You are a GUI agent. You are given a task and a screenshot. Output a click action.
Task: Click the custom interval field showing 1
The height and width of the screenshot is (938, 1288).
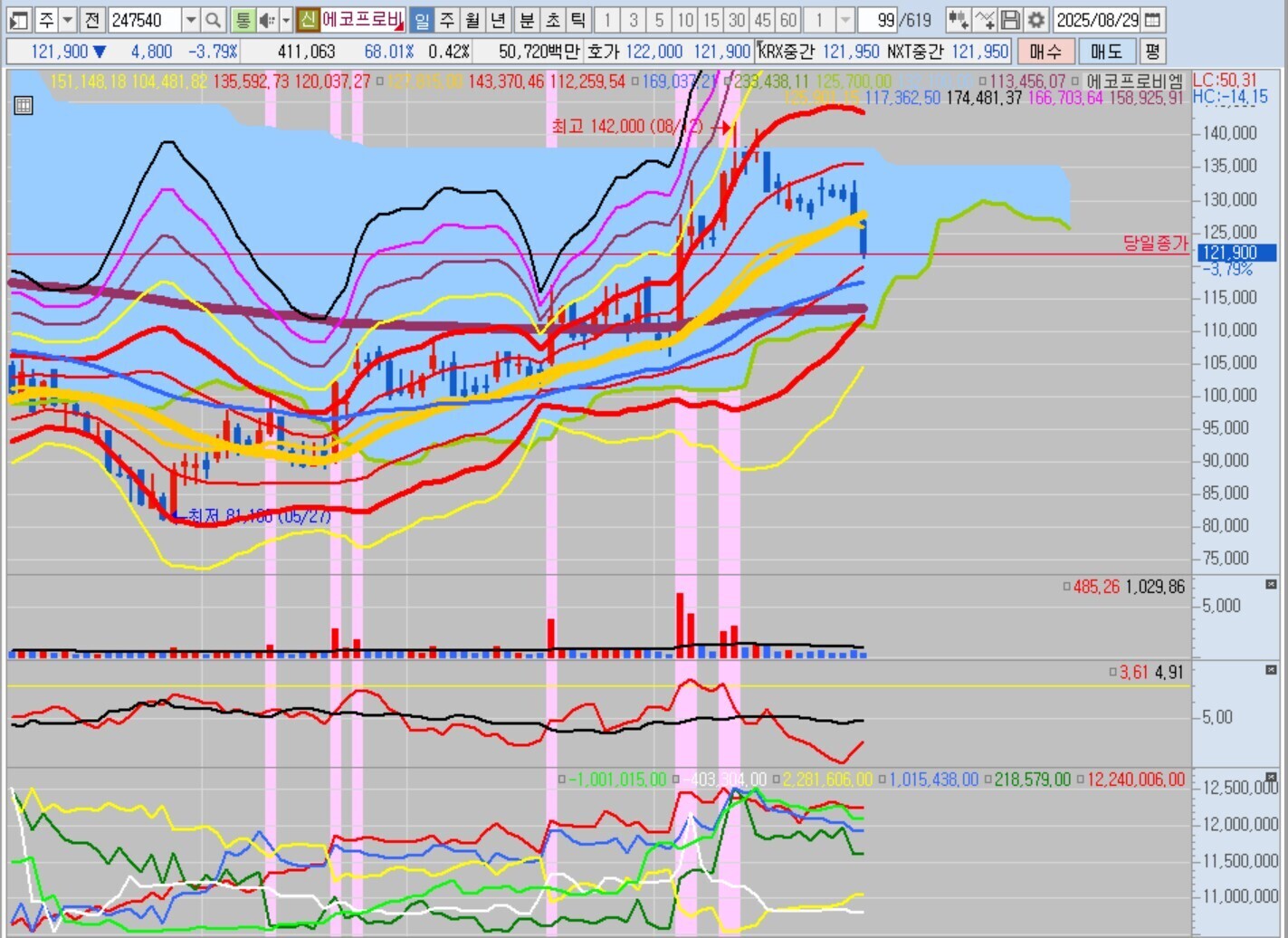(820, 20)
